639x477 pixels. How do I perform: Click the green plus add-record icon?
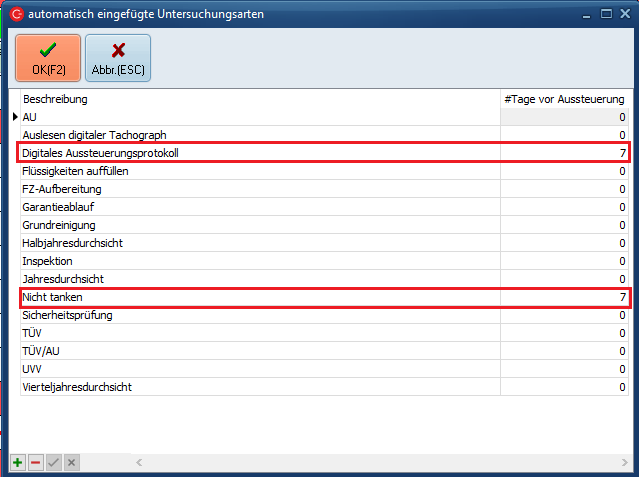click(x=18, y=462)
